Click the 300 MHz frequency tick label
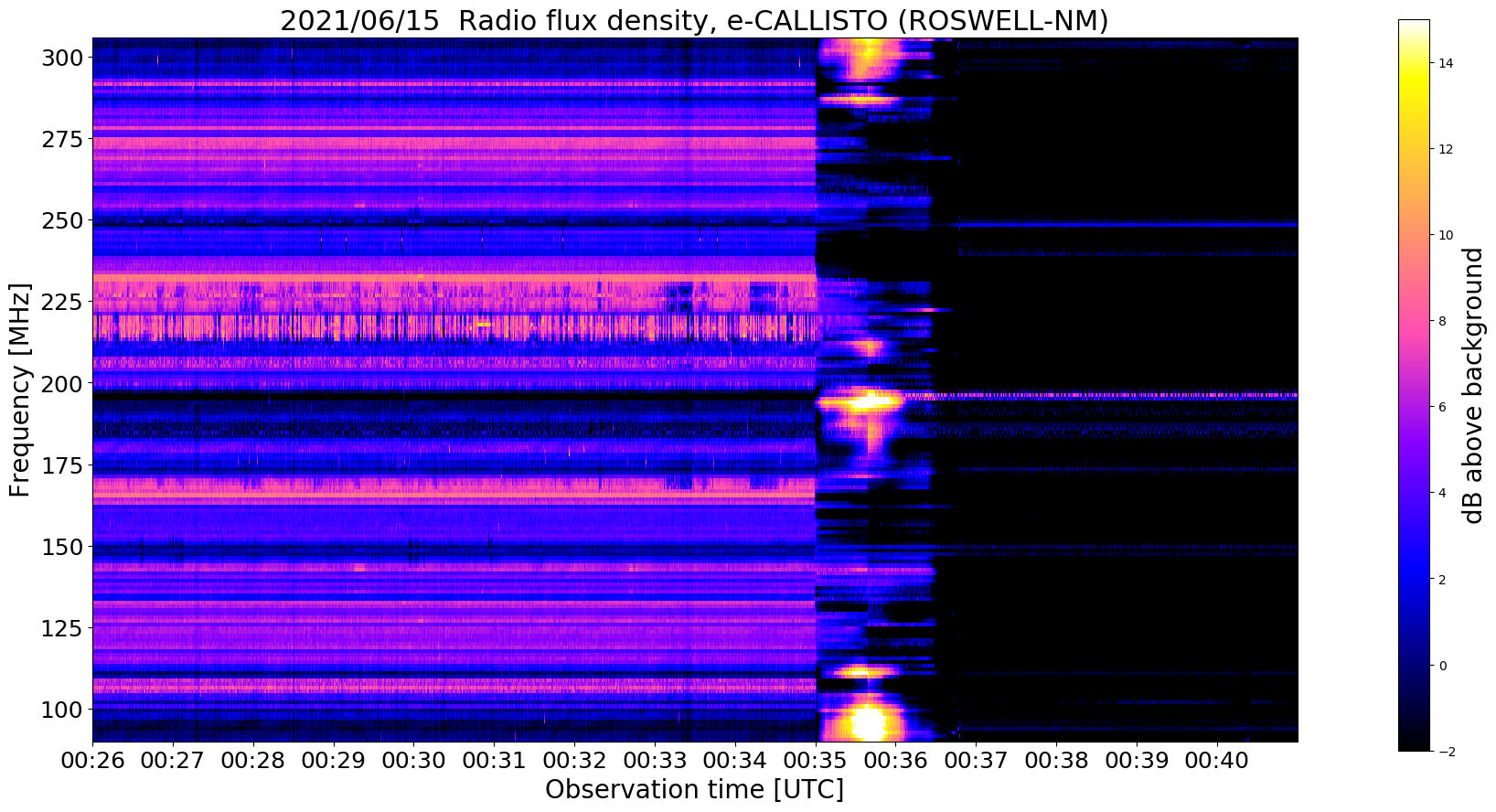Image resolution: width=1496 pixels, height=812 pixels. [x=62, y=58]
